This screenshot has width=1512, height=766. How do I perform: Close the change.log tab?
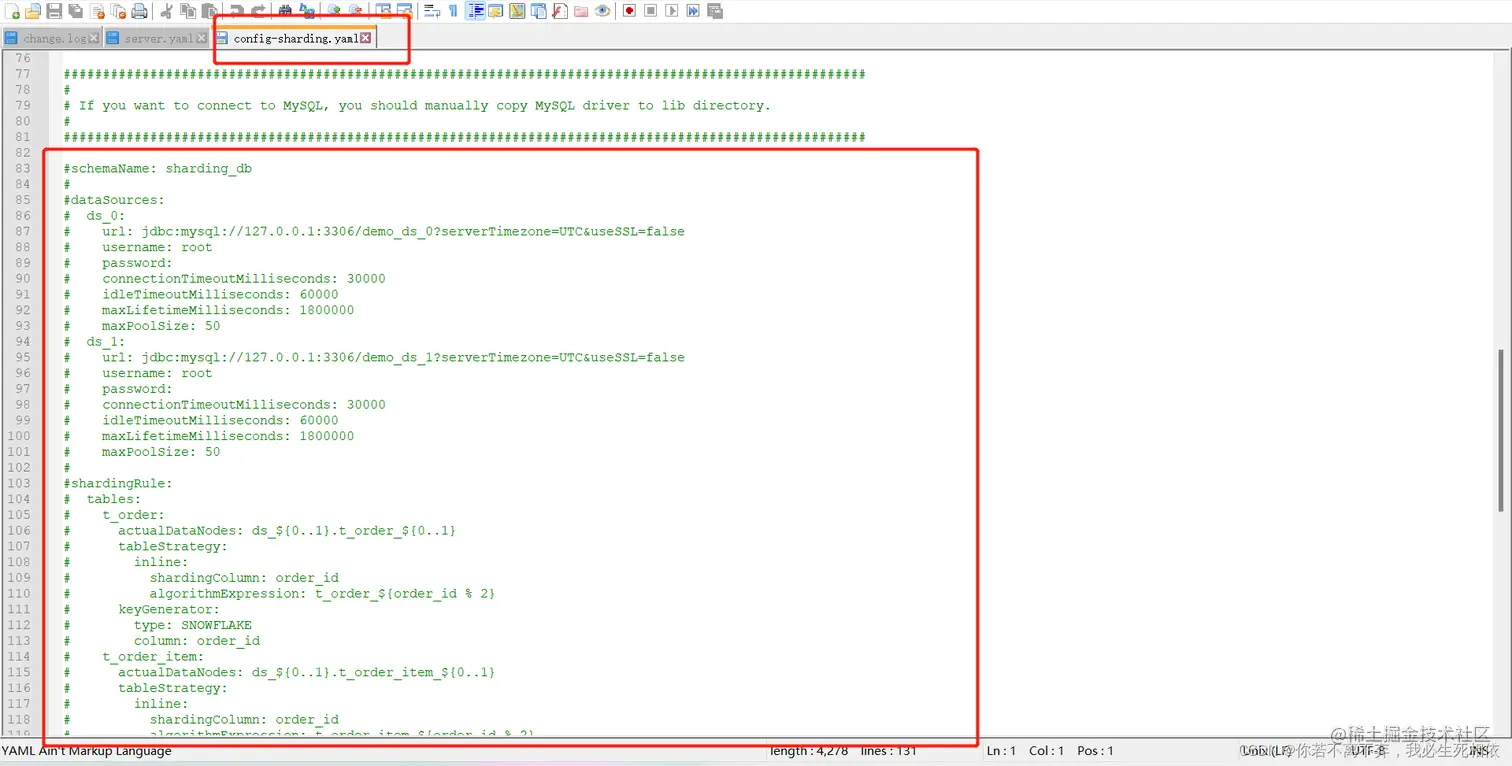tap(94, 38)
